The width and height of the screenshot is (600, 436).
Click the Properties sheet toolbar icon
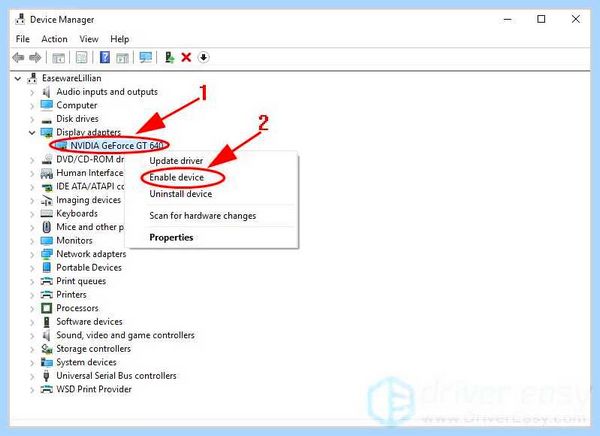(82, 58)
